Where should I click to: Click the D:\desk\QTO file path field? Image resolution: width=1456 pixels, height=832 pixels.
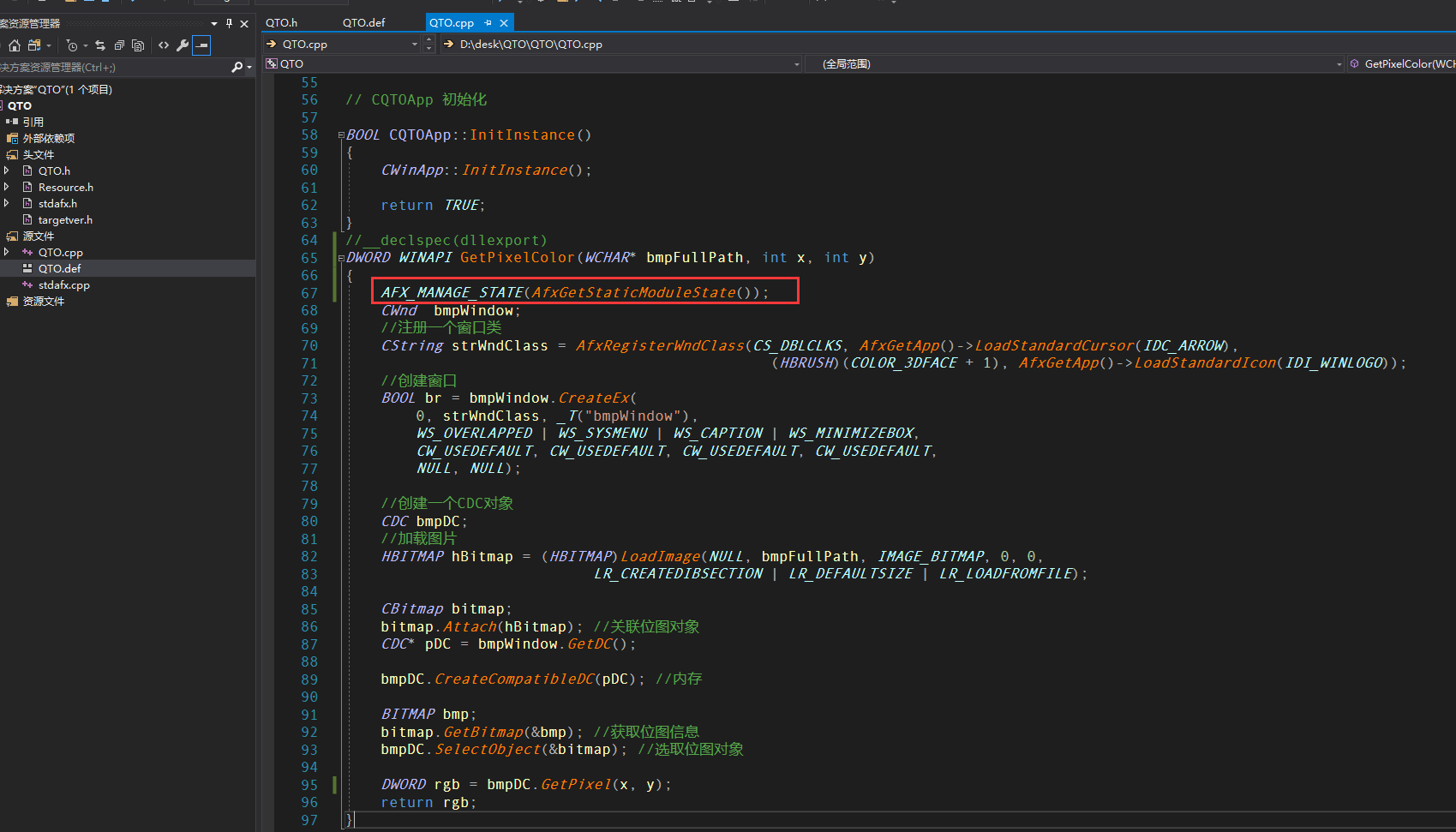coord(949,44)
